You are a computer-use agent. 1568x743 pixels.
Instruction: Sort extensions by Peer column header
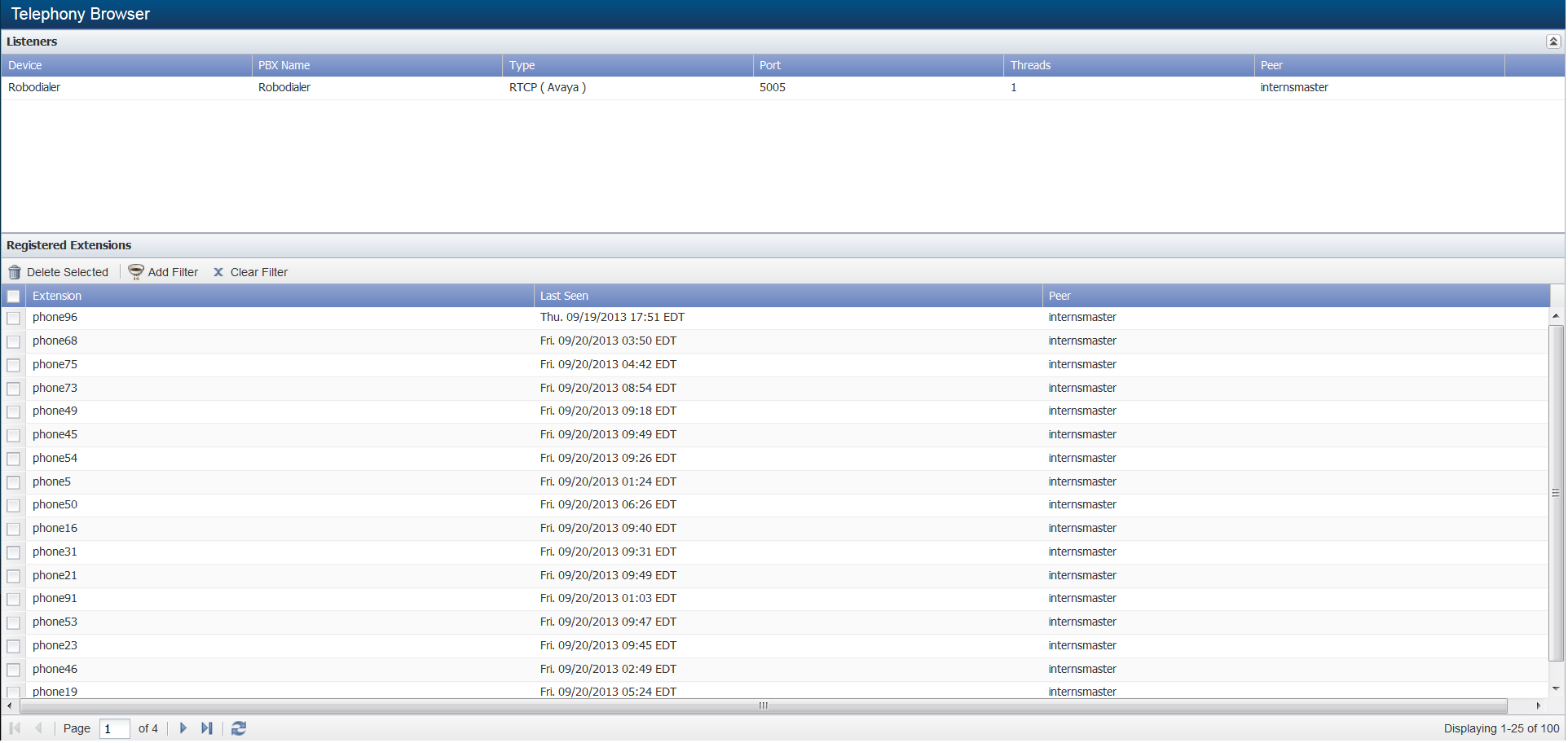(1296, 297)
